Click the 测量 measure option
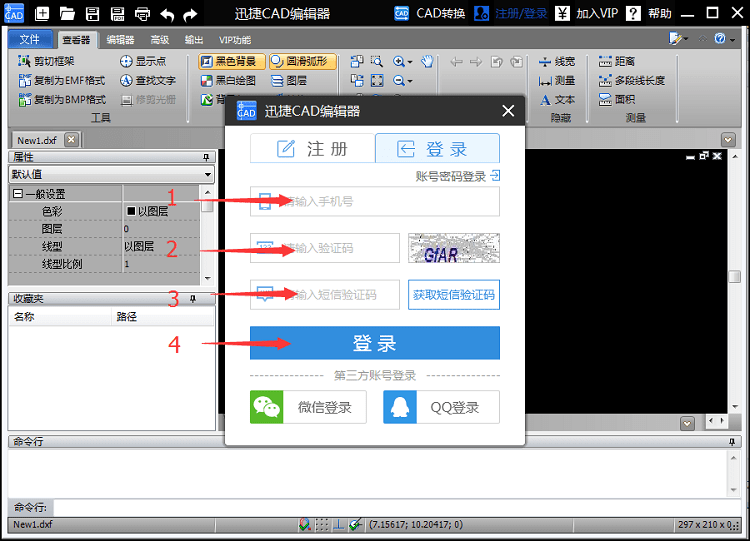 click(x=557, y=81)
